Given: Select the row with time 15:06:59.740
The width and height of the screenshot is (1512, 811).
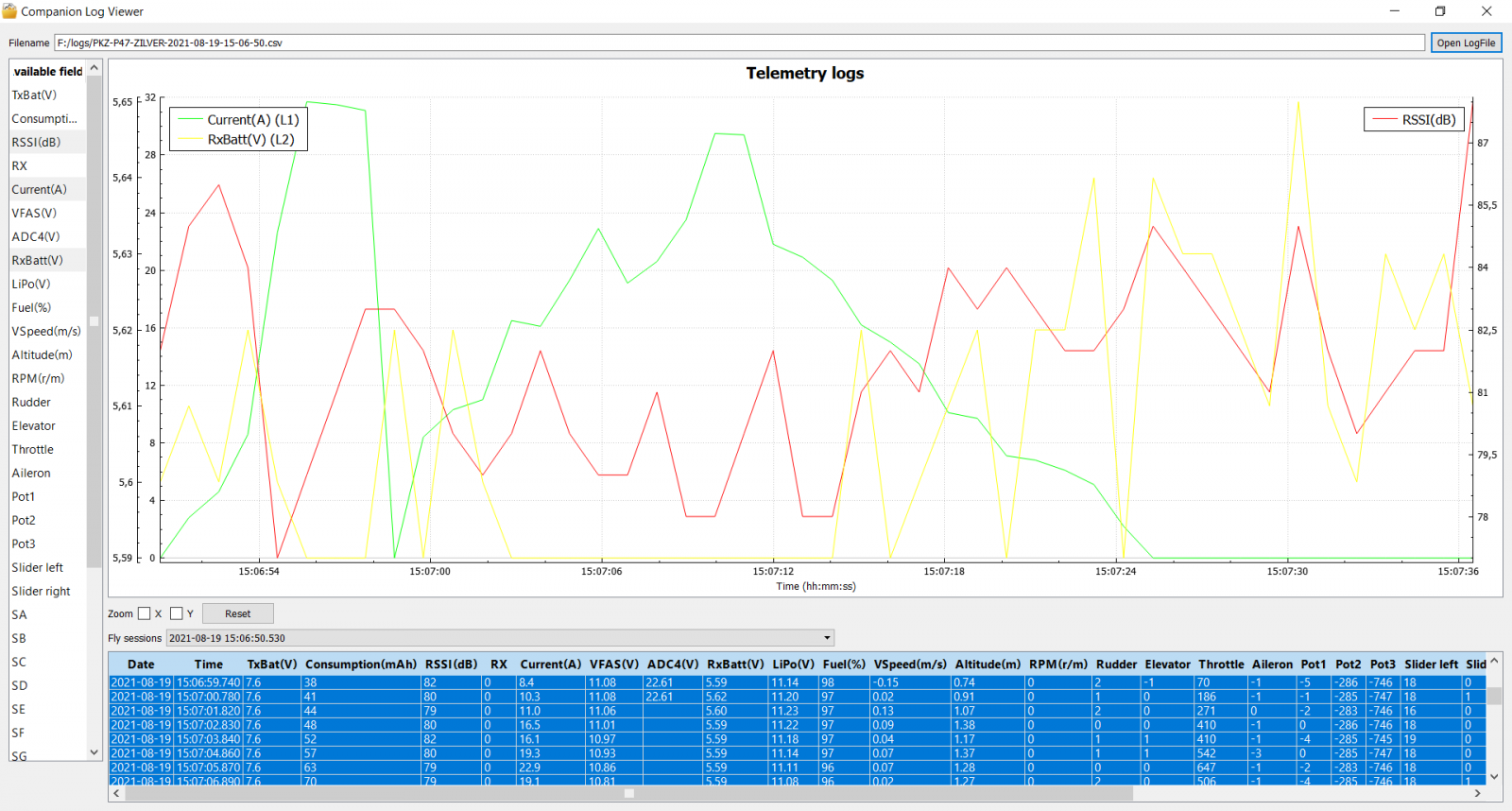Looking at the screenshot, I should [798, 682].
